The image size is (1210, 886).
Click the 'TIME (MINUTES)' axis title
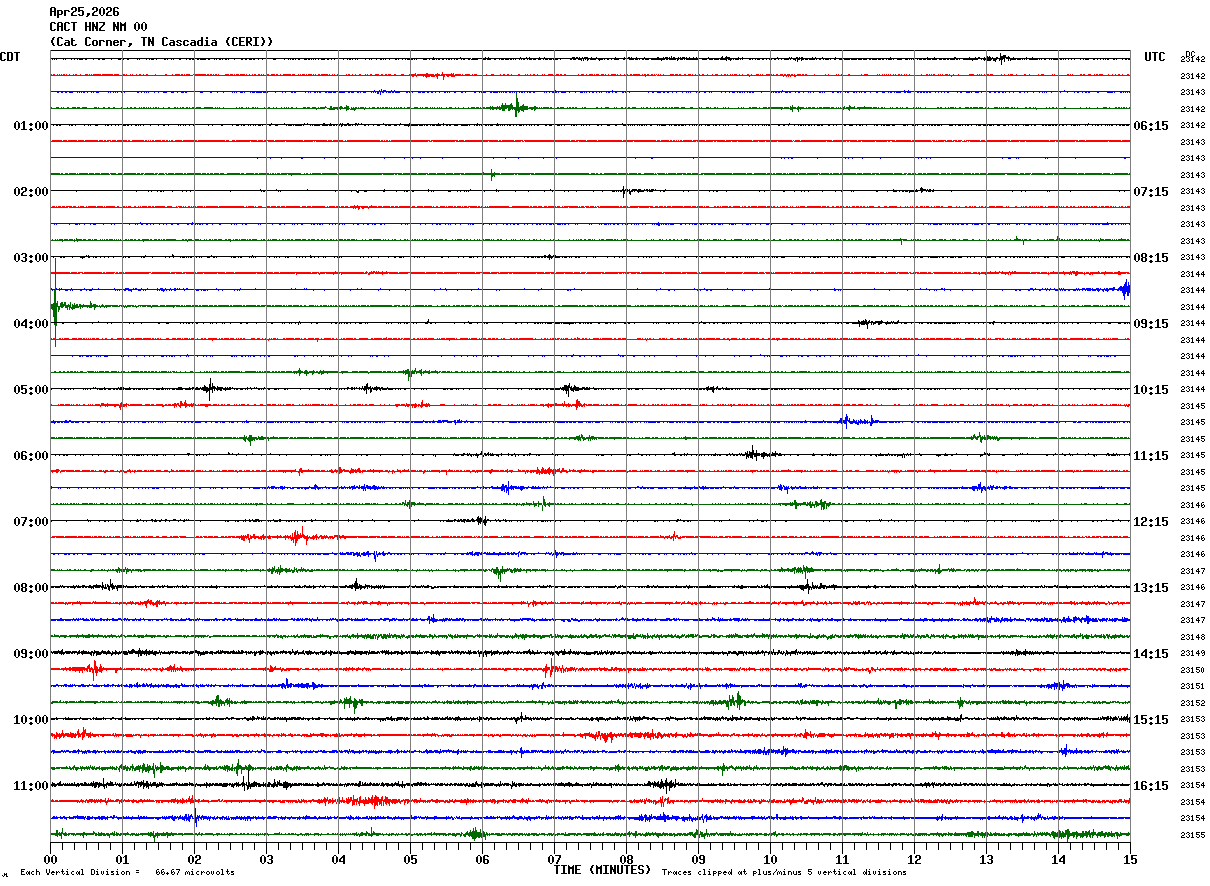(602, 870)
